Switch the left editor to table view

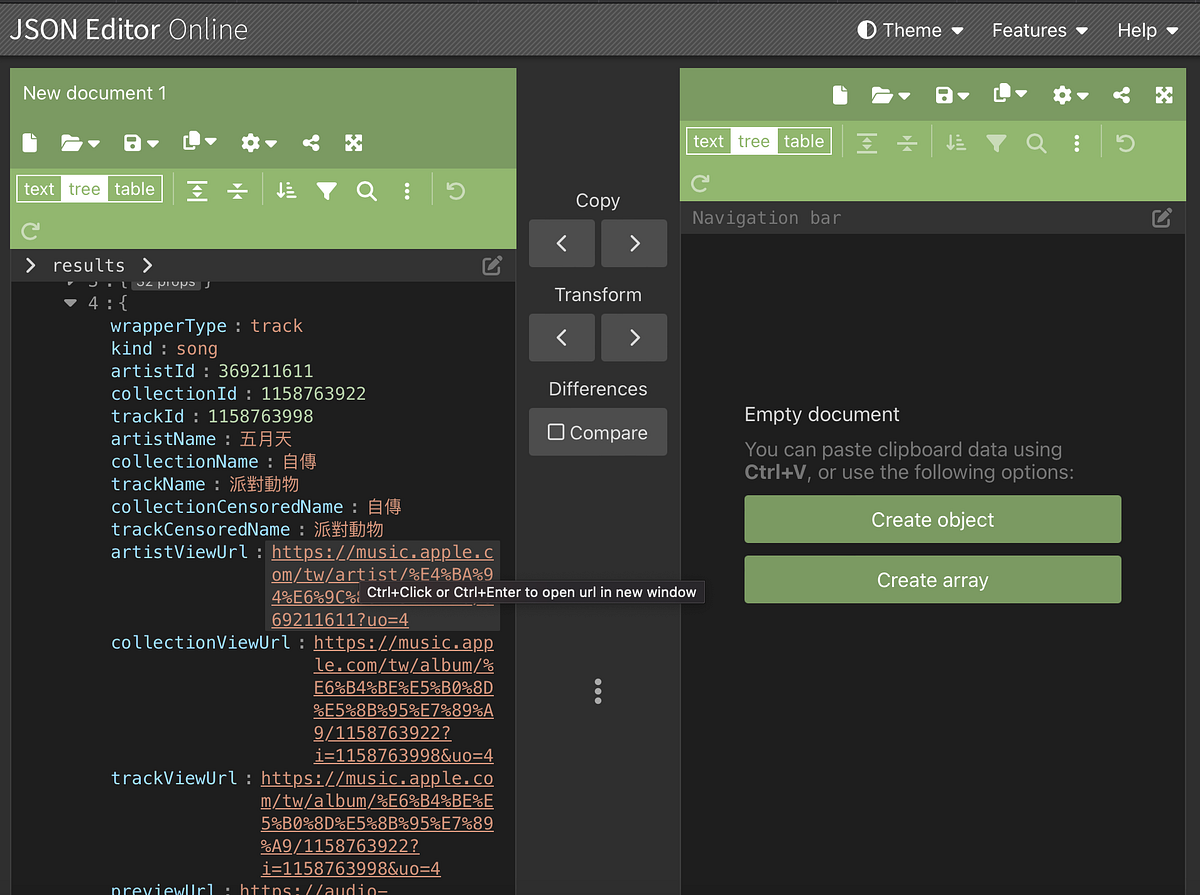click(135, 188)
